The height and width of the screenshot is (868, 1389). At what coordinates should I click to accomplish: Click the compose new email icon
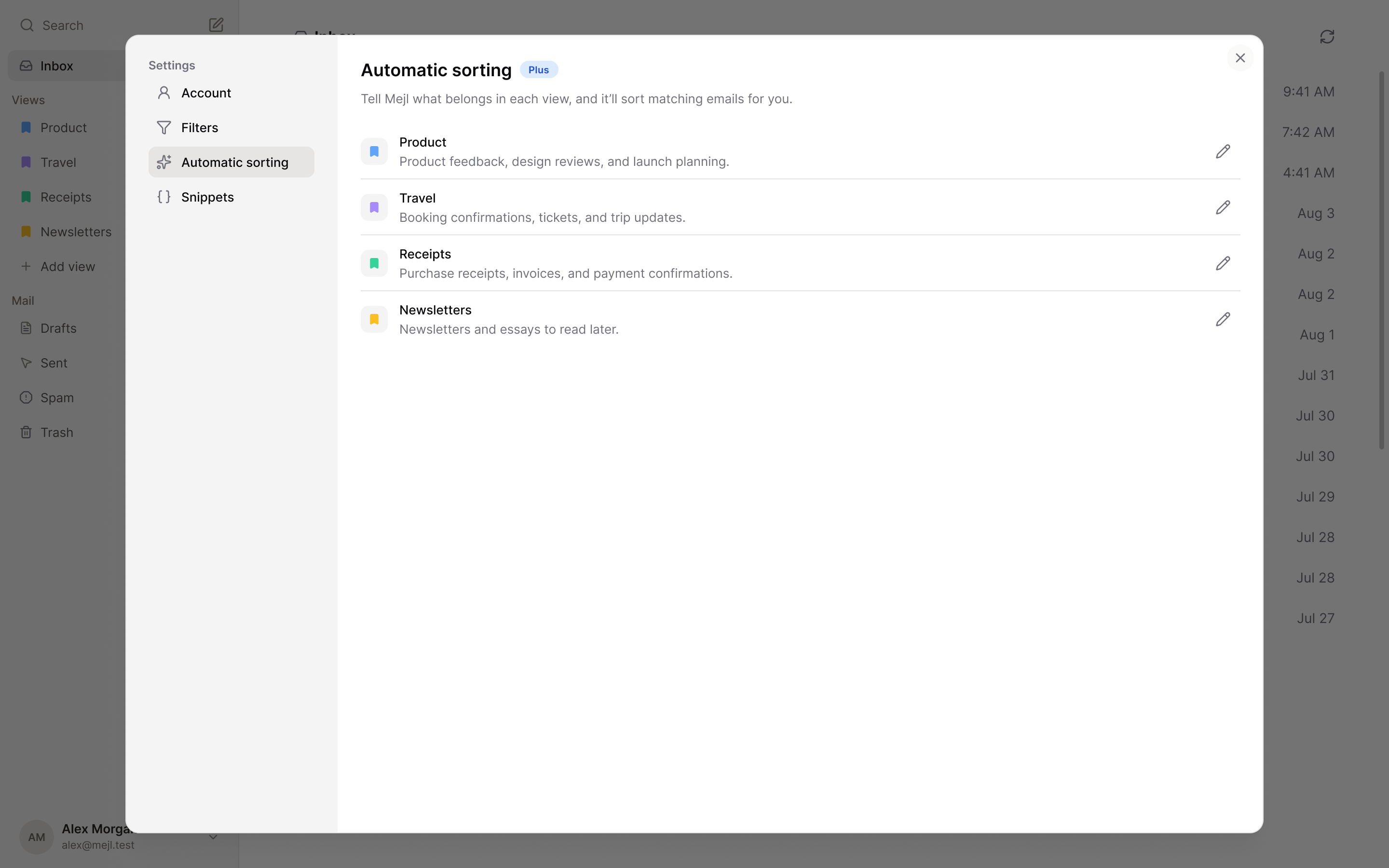coord(216,25)
